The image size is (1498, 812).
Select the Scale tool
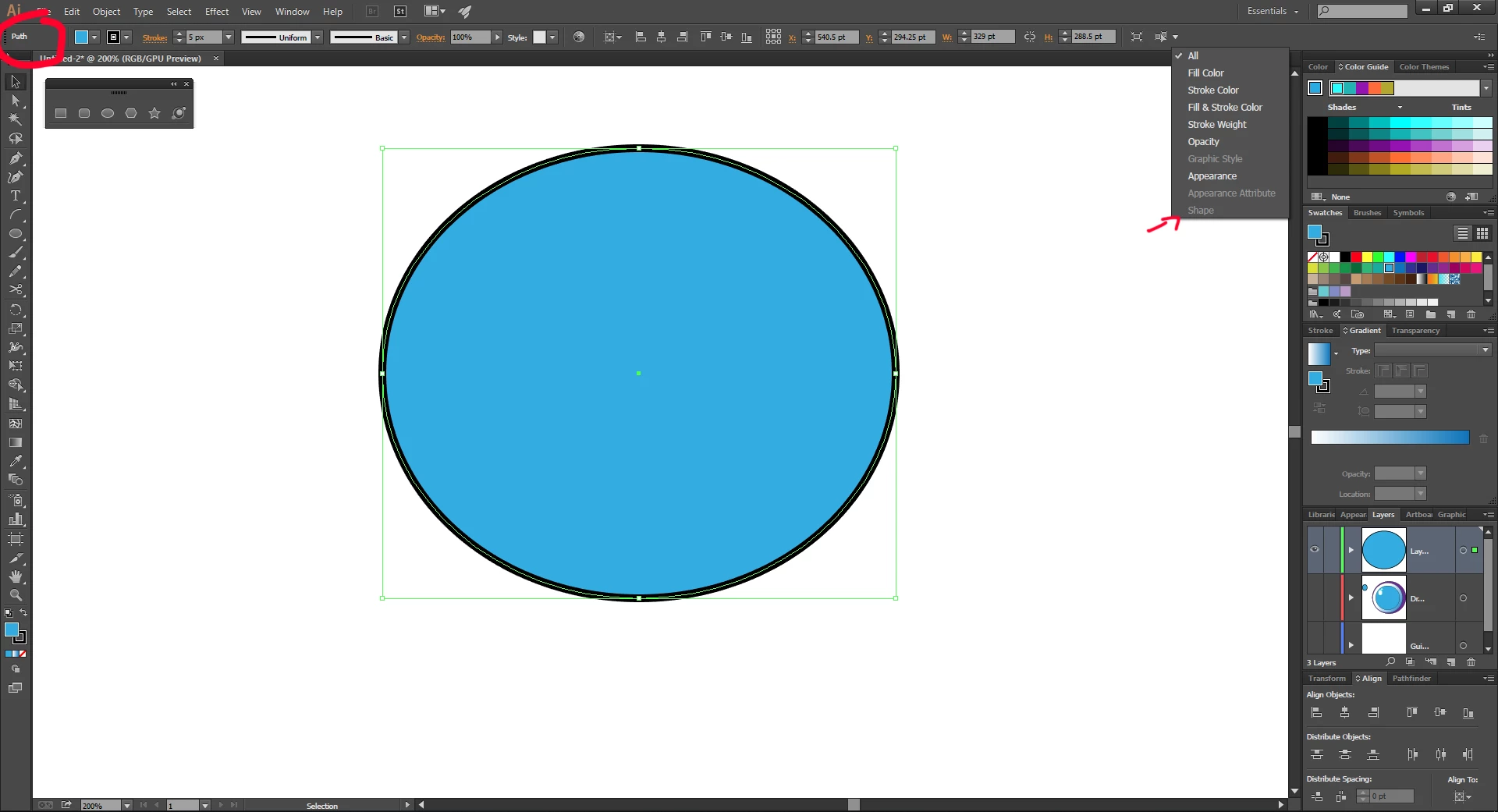(16, 328)
